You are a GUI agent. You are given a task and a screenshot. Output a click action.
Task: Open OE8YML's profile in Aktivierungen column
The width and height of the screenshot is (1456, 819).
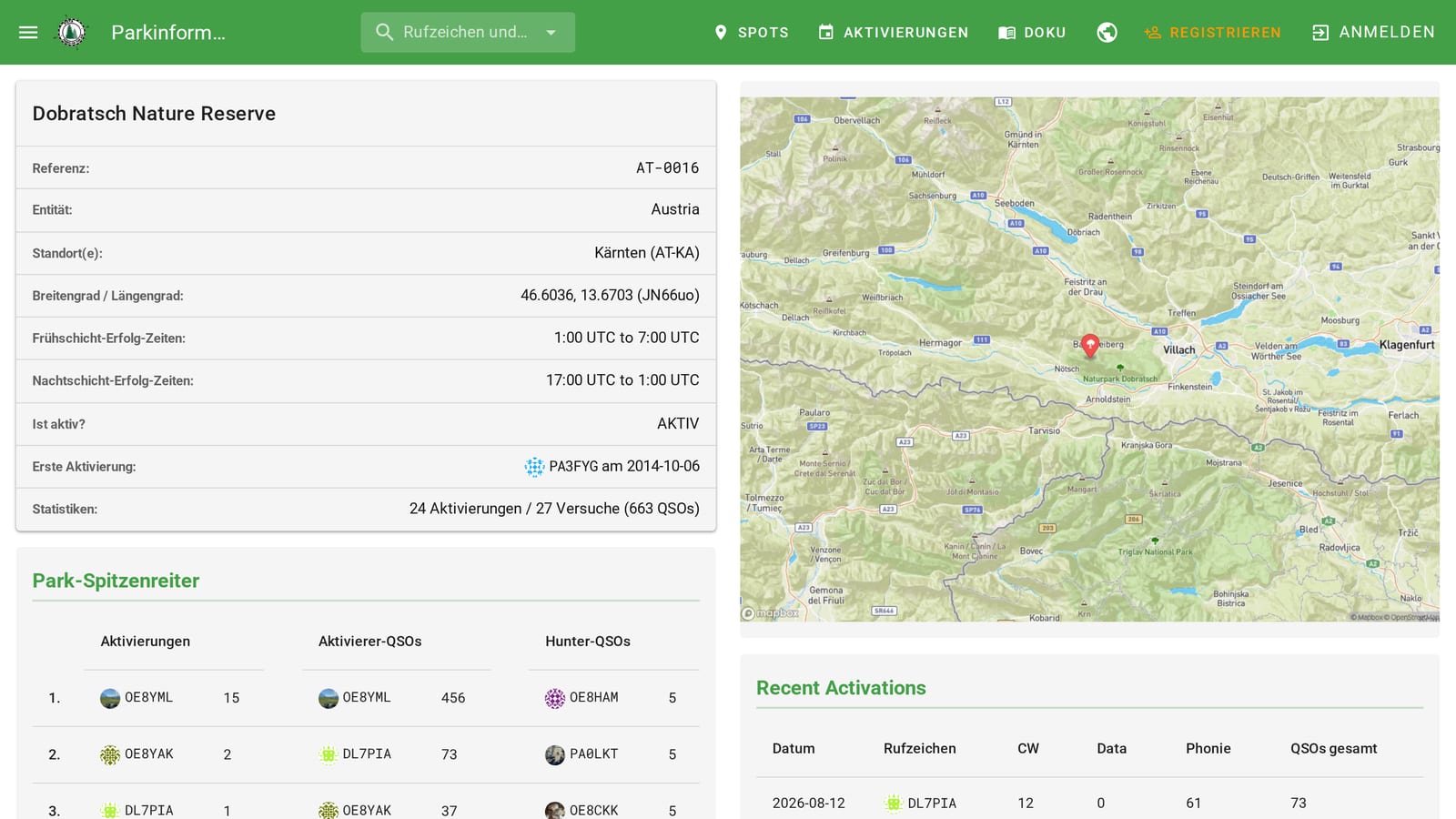pyautogui.click(x=148, y=697)
